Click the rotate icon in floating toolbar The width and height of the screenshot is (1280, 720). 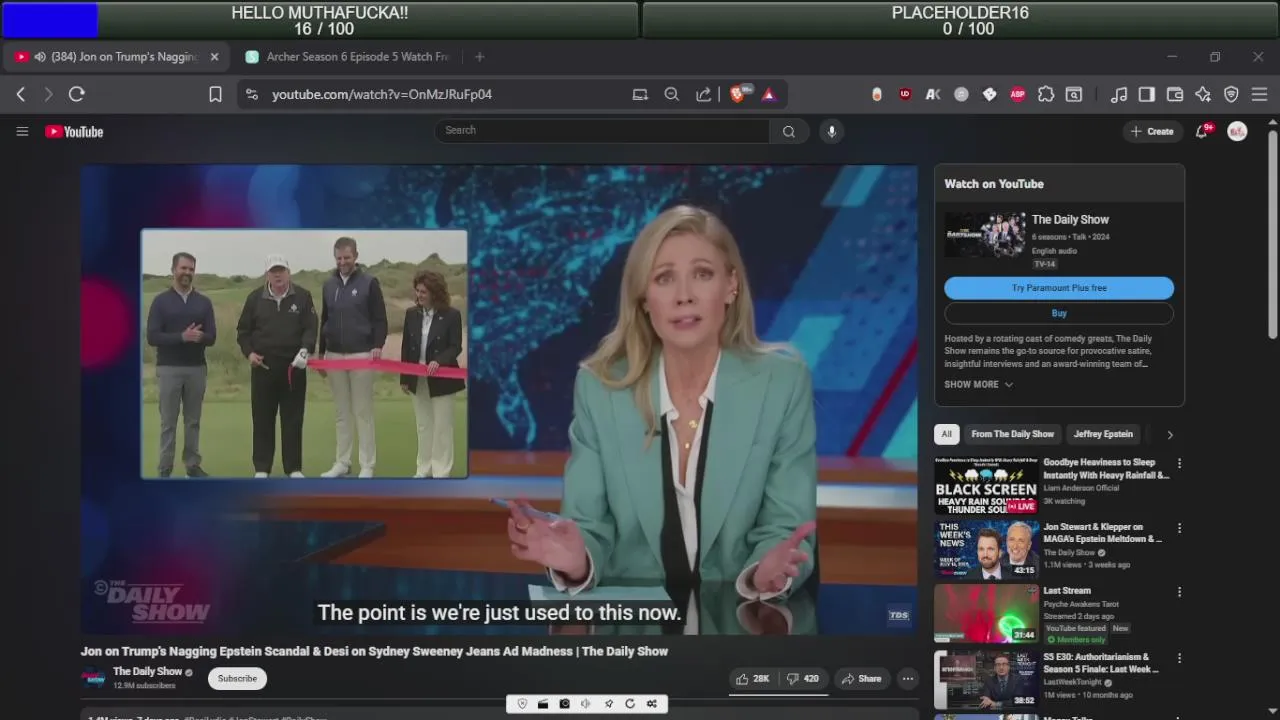point(630,704)
